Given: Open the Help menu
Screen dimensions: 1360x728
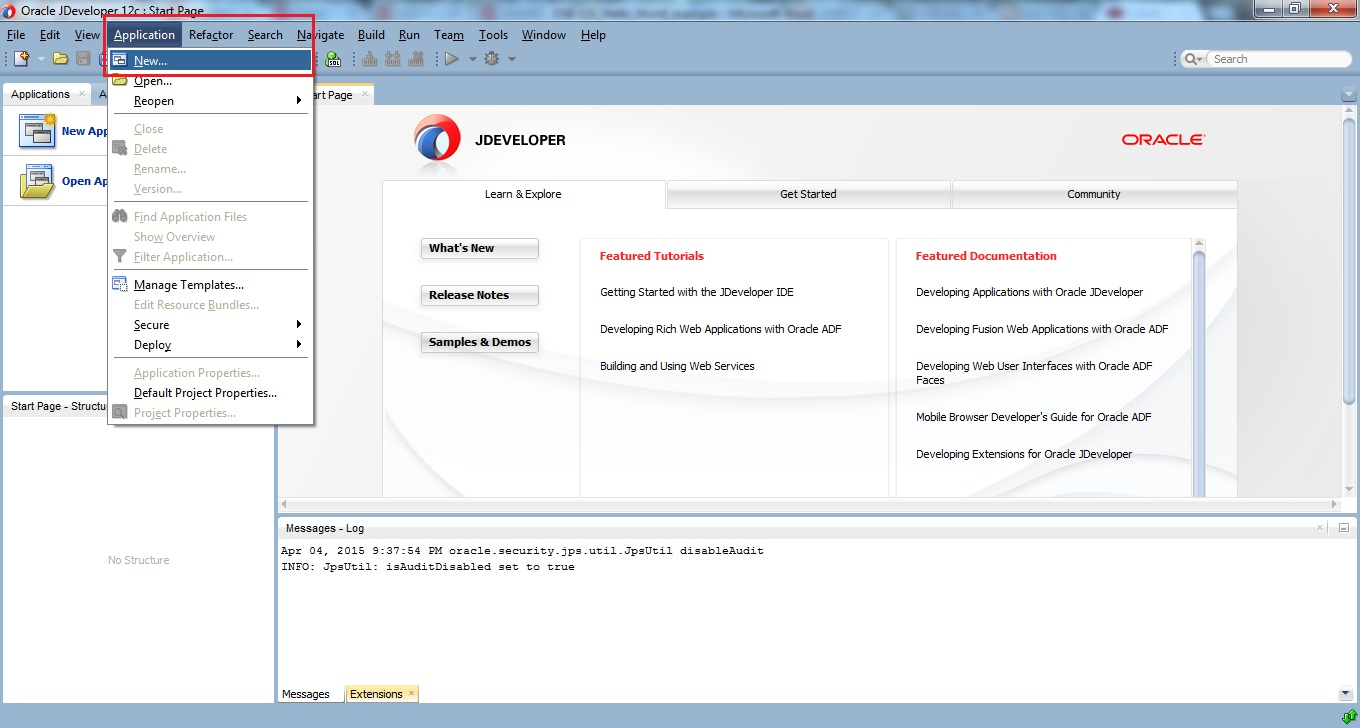Looking at the screenshot, I should pos(593,35).
